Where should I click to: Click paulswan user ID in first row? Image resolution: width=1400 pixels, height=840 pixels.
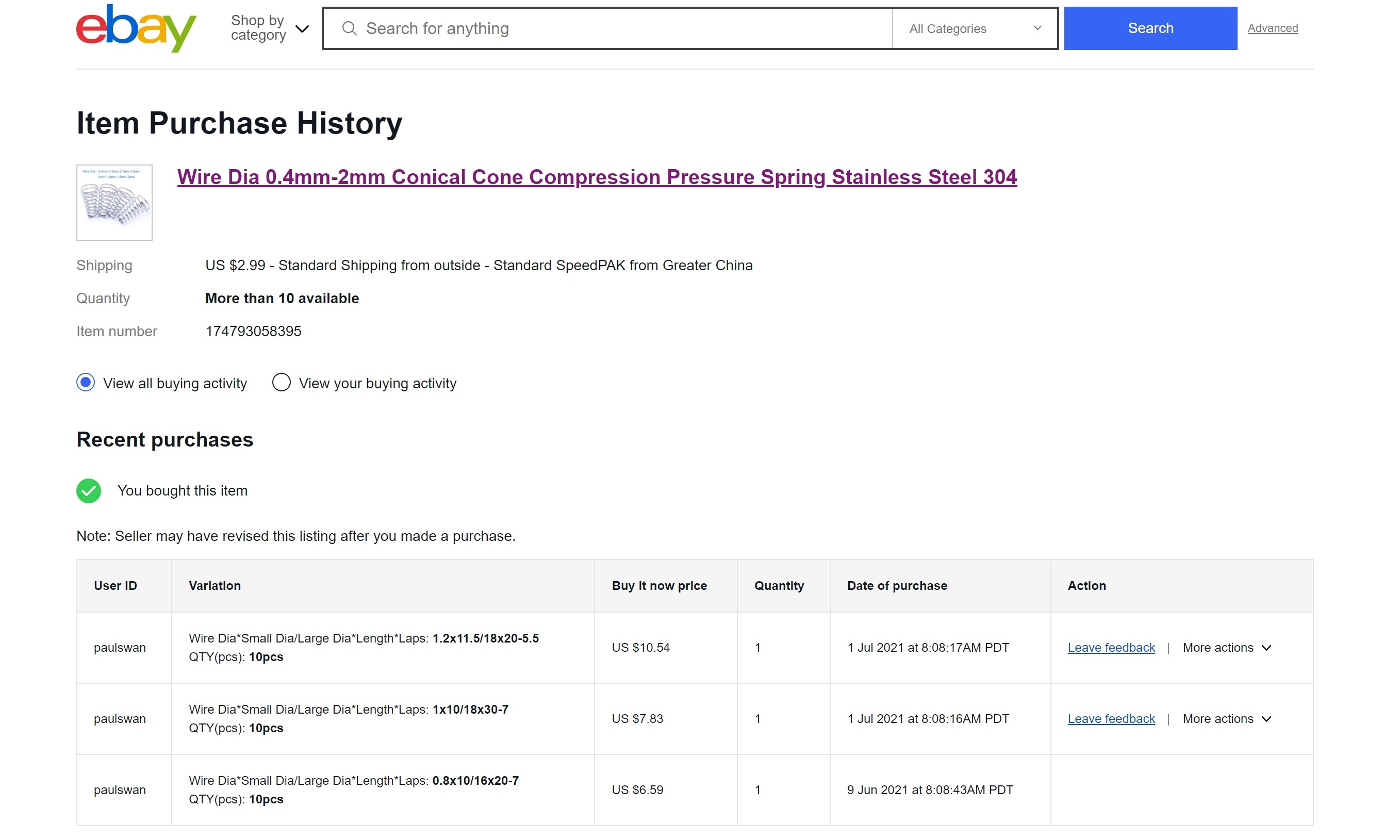(120, 648)
